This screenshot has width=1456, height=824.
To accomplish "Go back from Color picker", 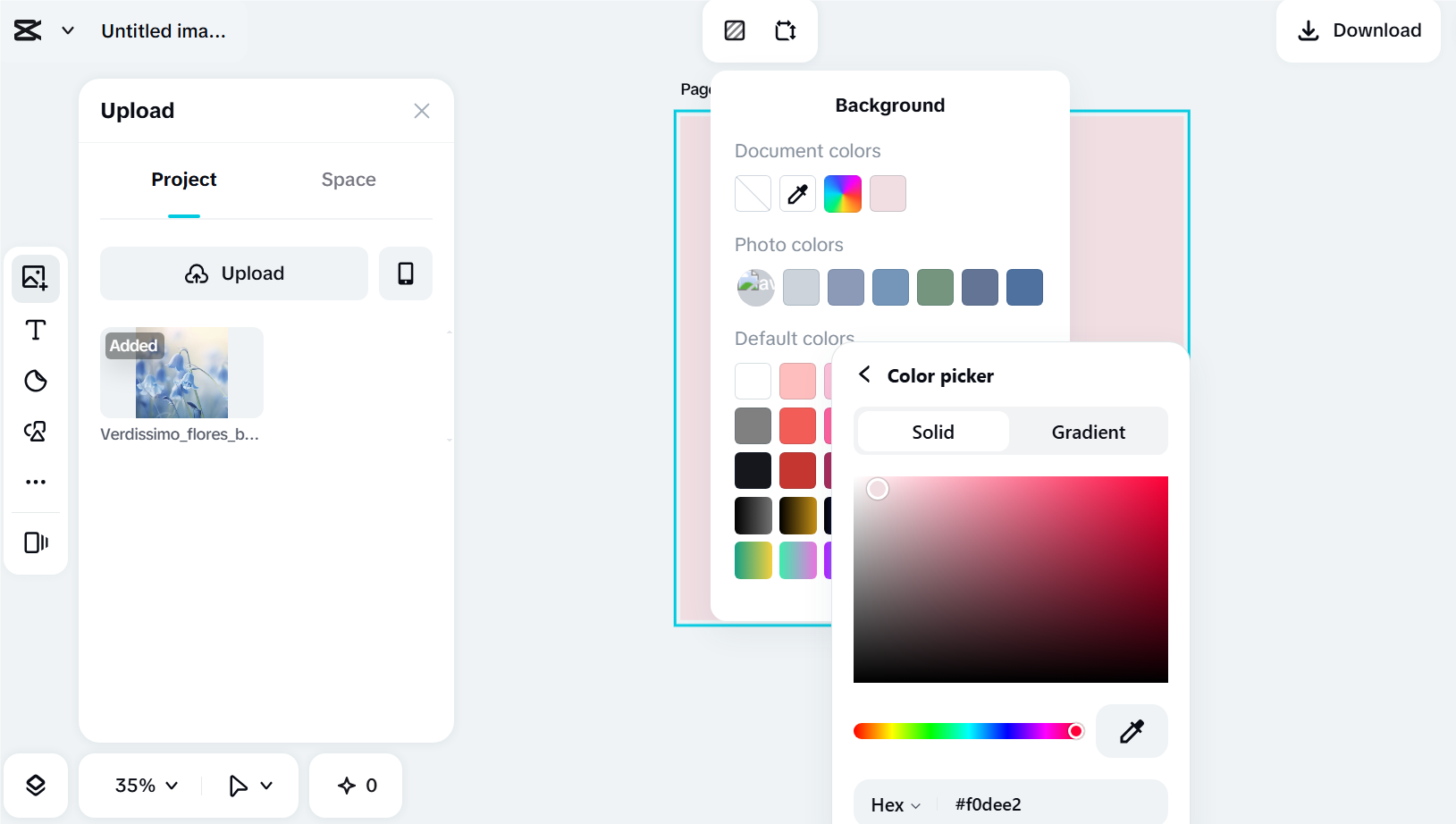I will [x=864, y=374].
